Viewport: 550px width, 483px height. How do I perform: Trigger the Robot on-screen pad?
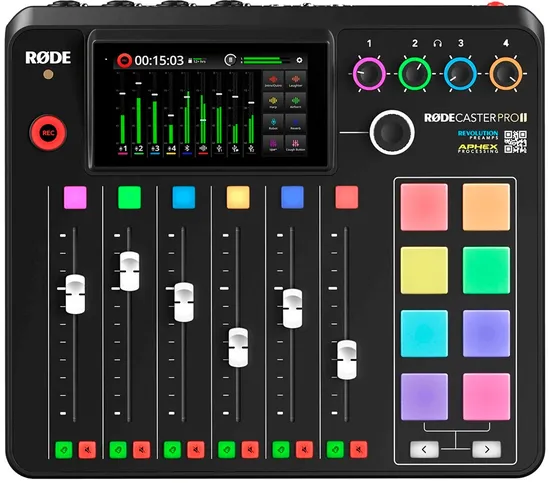(x=273, y=123)
